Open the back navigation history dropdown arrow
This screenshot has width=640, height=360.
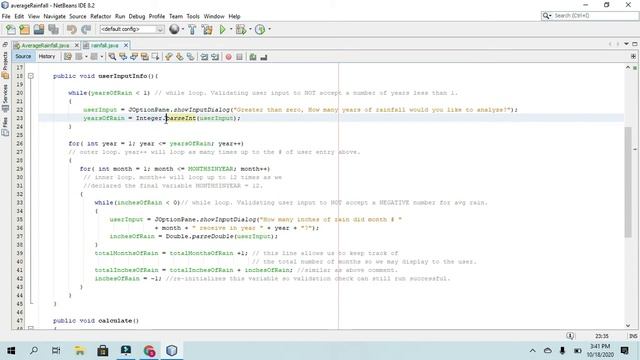[86, 57]
